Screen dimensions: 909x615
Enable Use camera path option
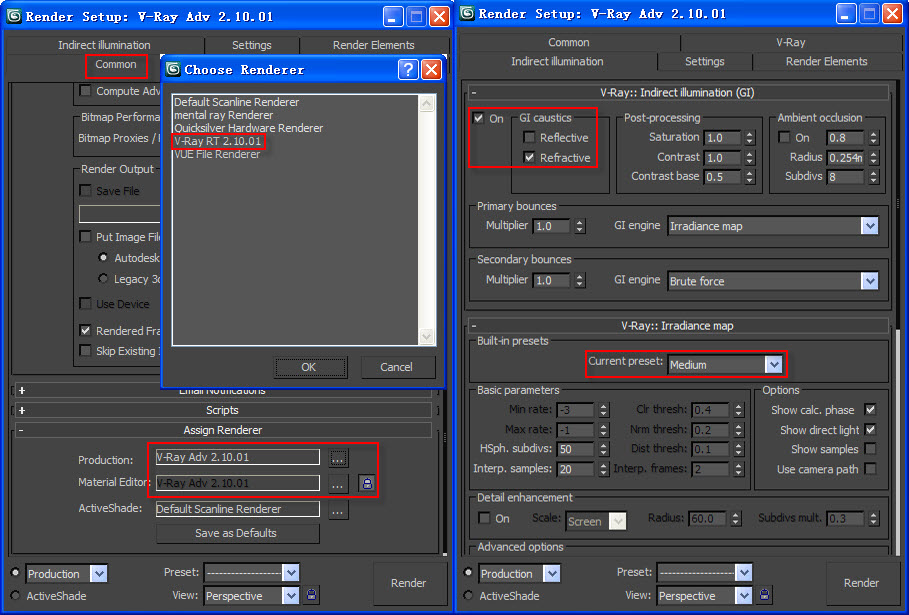tap(870, 469)
